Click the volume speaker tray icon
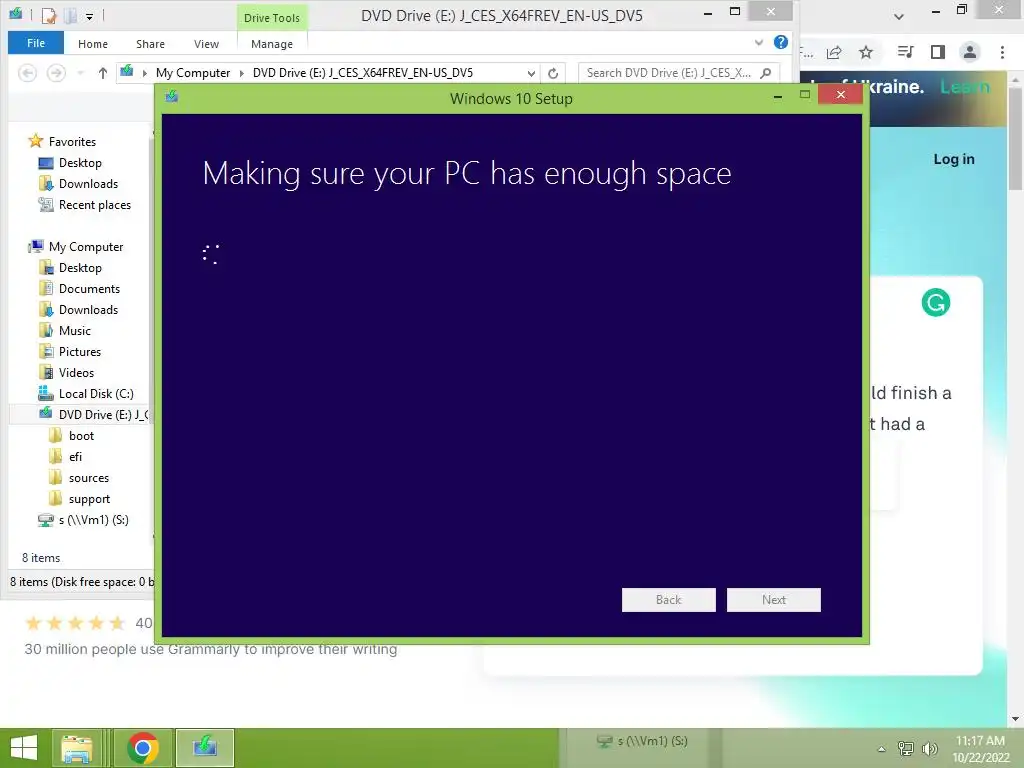This screenshot has width=1024, height=768. (929, 748)
